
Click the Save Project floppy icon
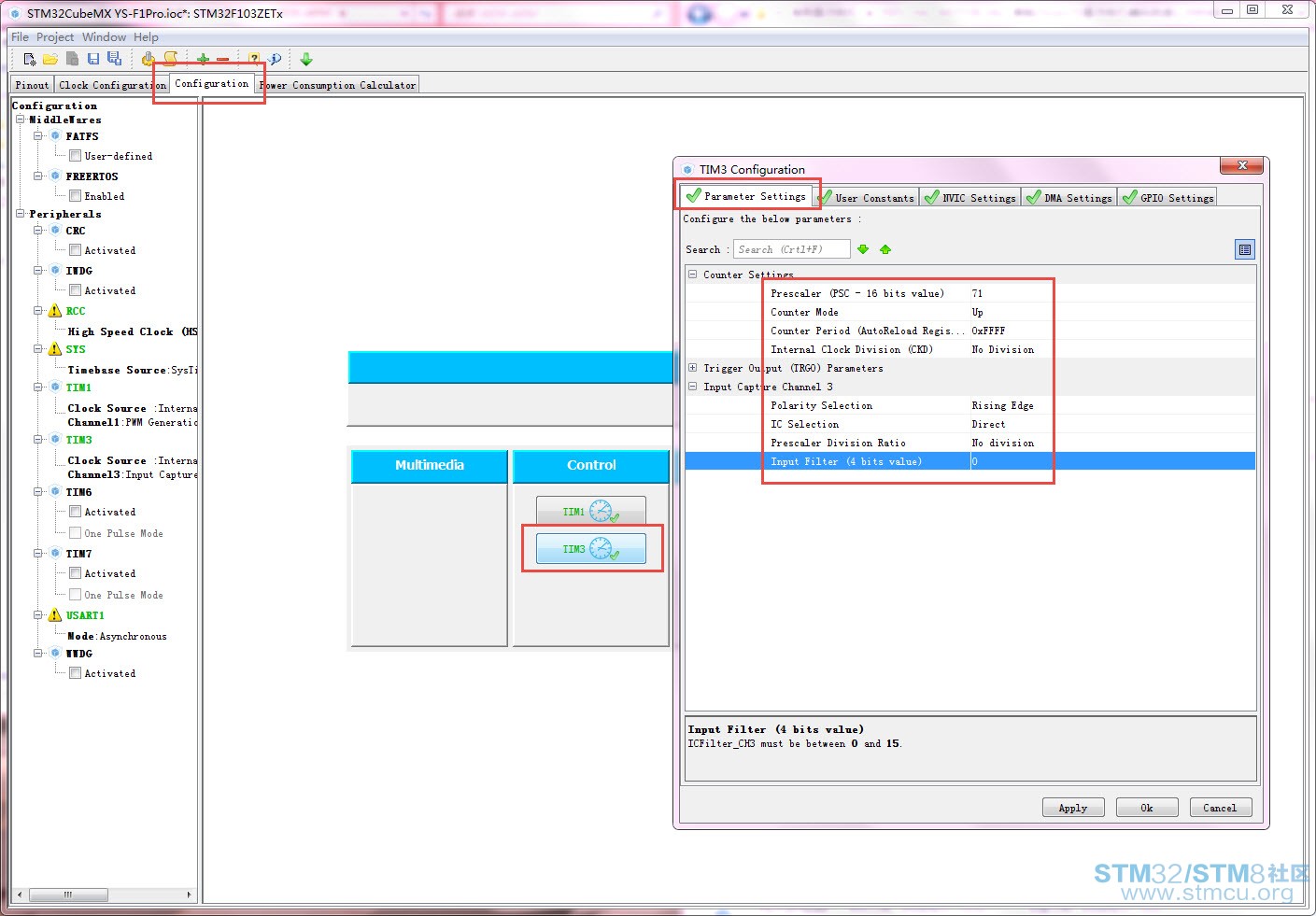tap(93, 59)
